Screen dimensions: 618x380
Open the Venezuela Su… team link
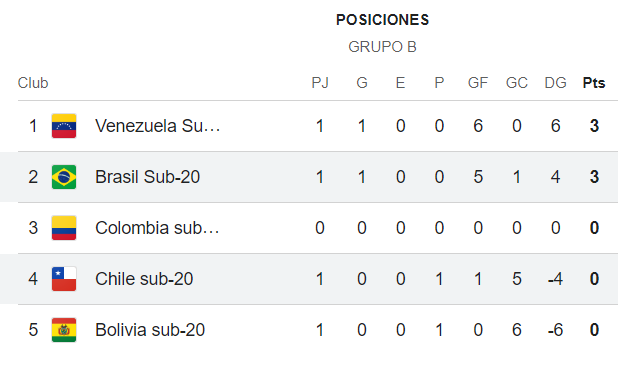click(x=158, y=126)
